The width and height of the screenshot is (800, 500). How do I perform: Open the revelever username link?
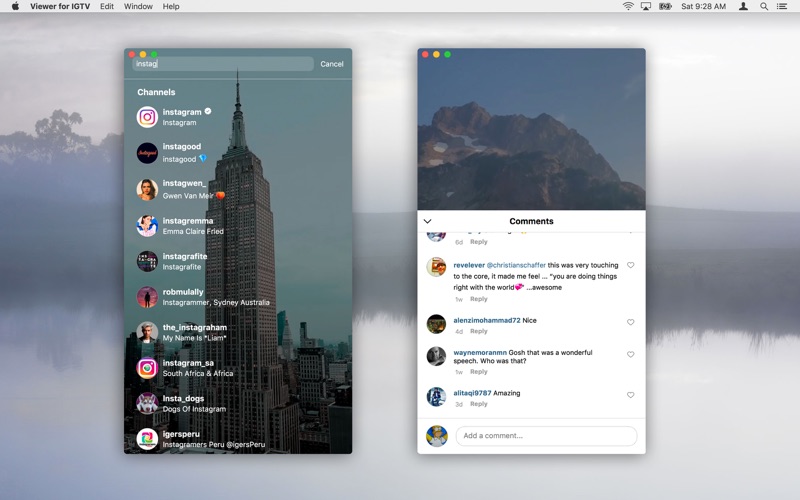click(x=469, y=265)
